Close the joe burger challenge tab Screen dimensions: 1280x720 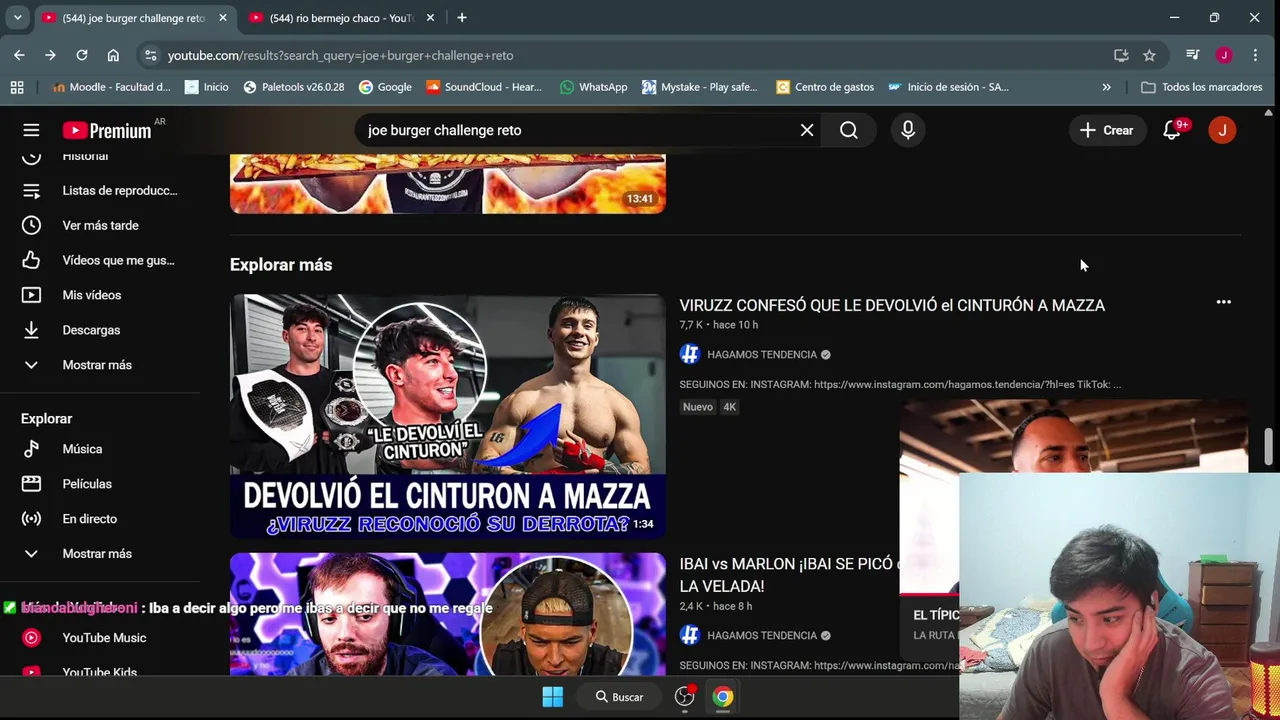pos(222,18)
